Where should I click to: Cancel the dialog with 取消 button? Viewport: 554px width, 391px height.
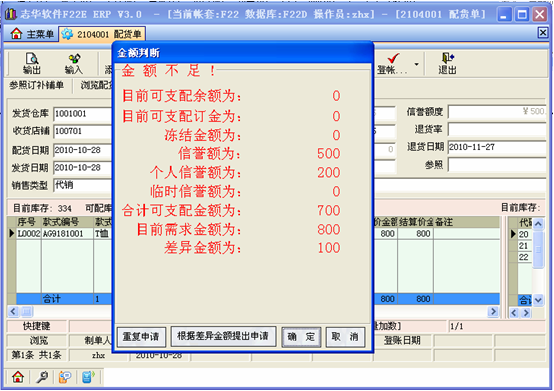point(345,337)
